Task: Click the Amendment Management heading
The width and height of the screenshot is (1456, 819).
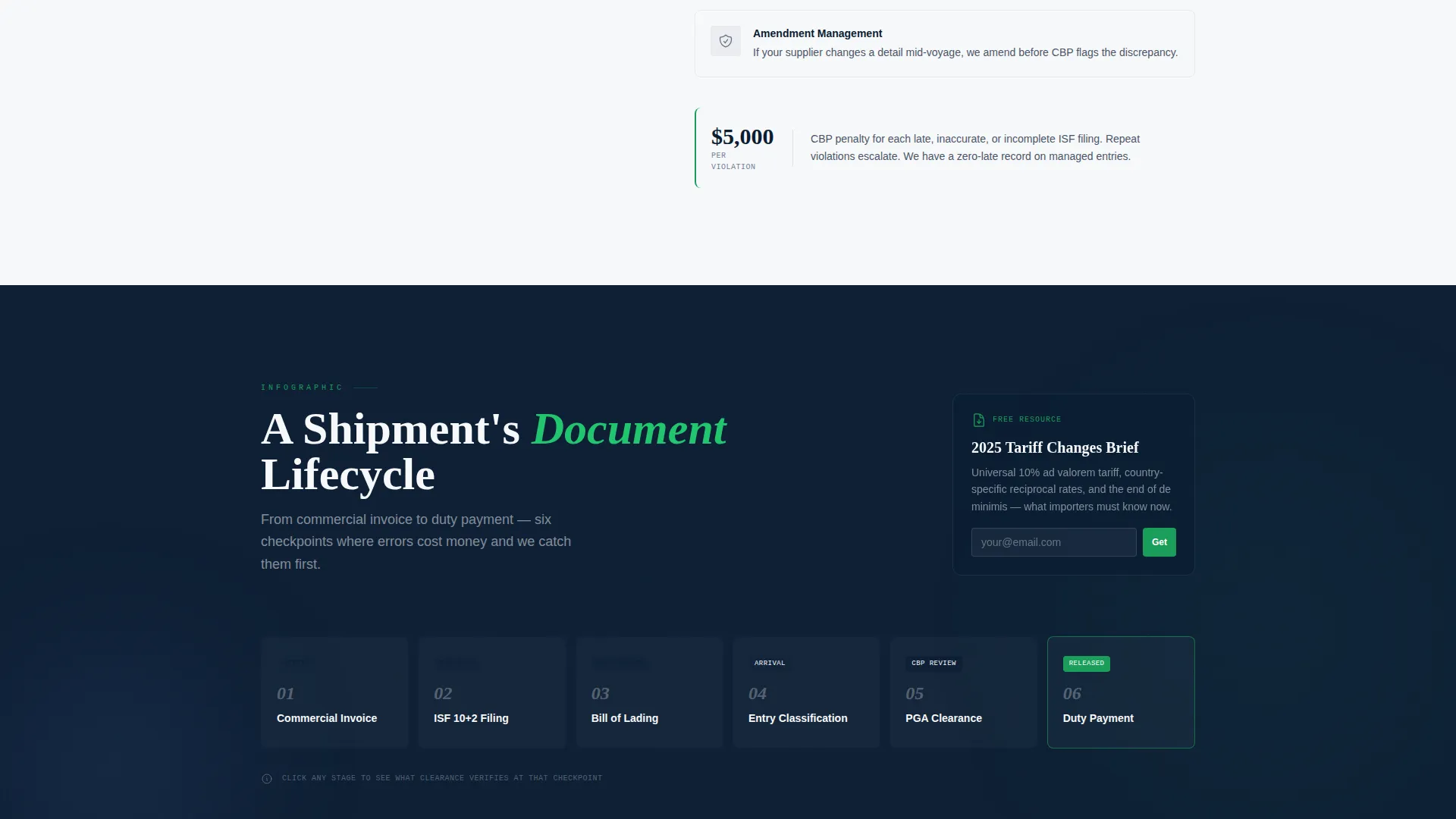Action: 817,33
